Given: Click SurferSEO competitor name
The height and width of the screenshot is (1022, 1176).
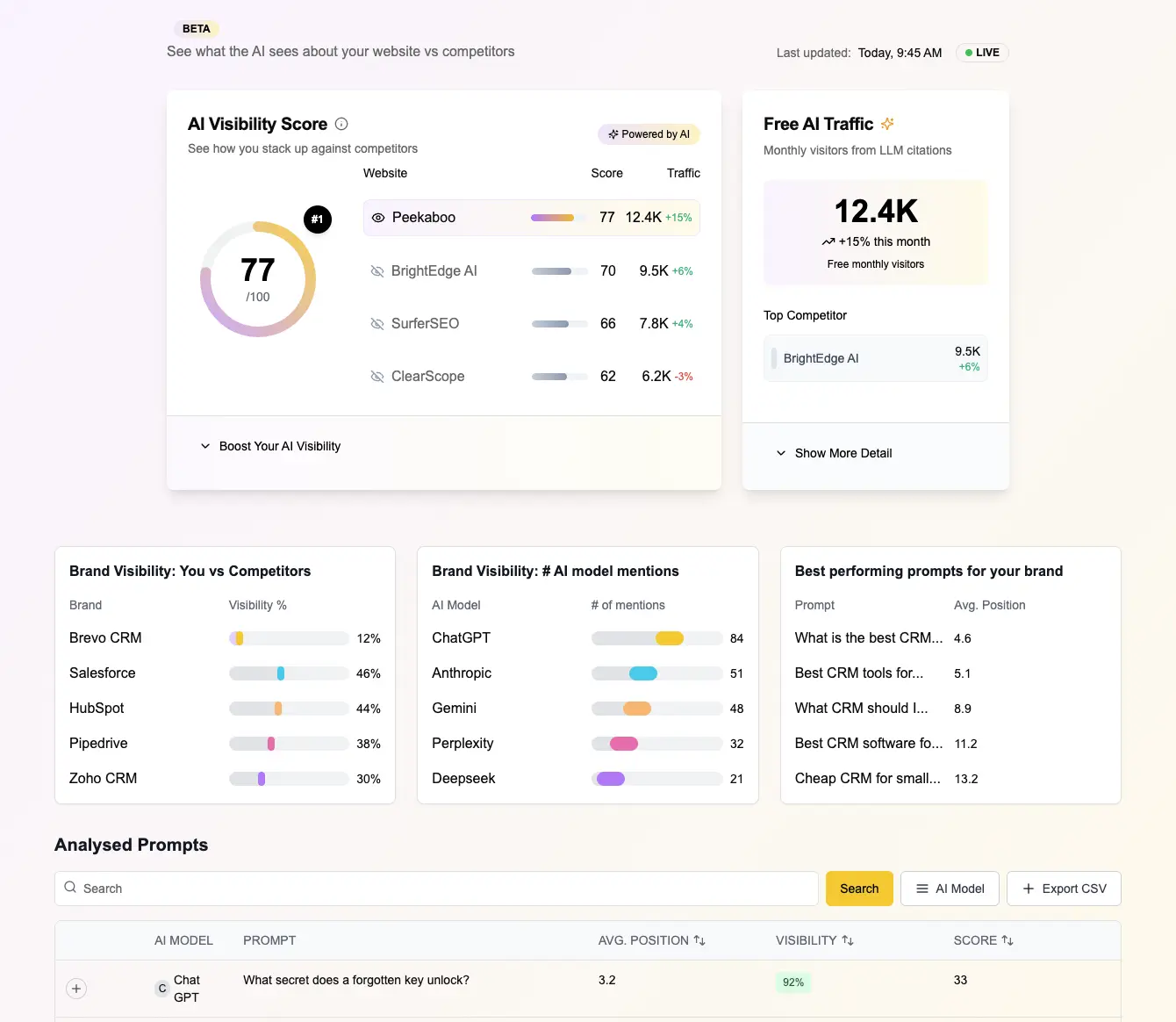Looking at the screenshot, I should coord(425,324).
